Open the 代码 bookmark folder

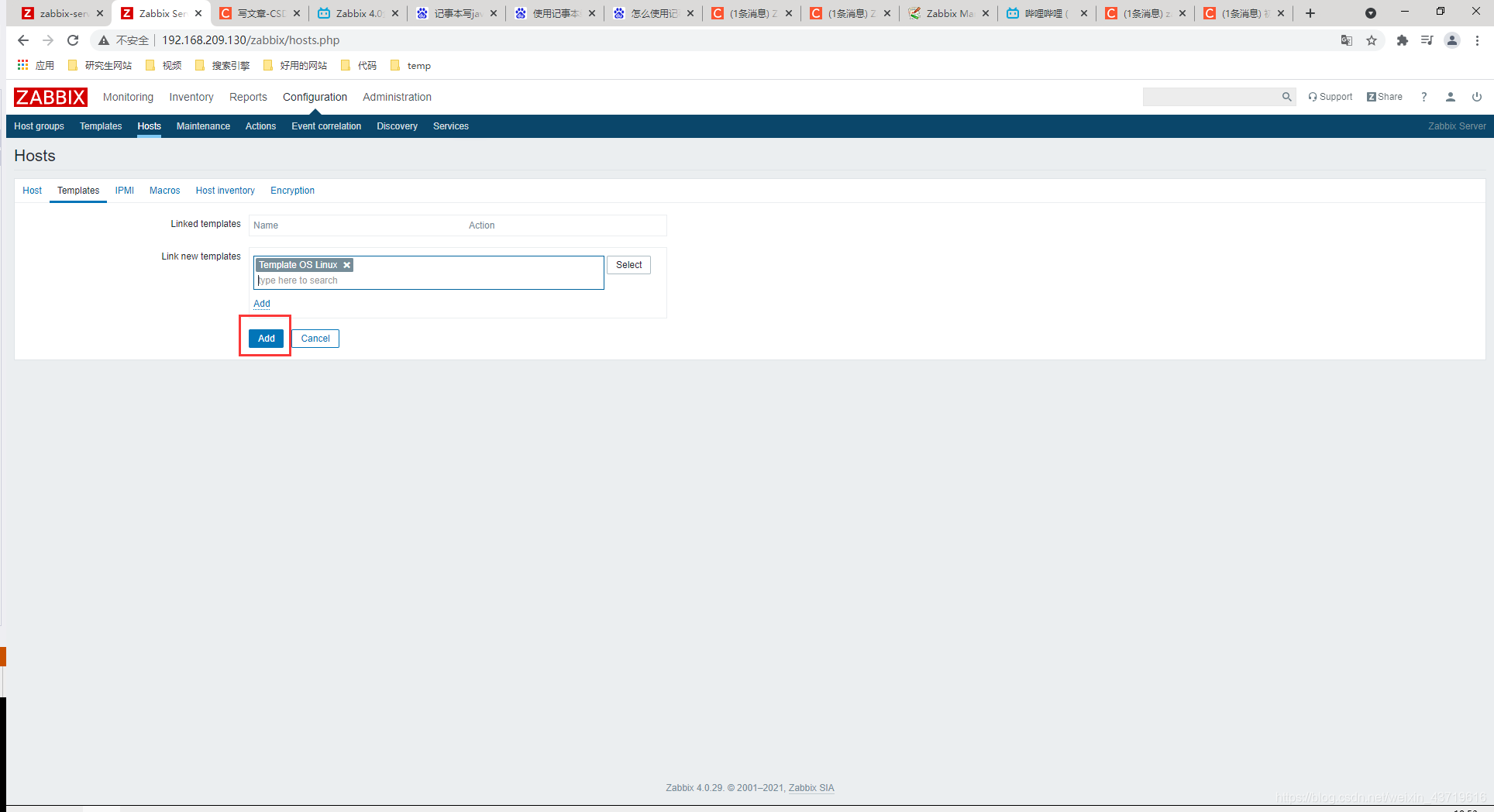click(x=359, y=66)
